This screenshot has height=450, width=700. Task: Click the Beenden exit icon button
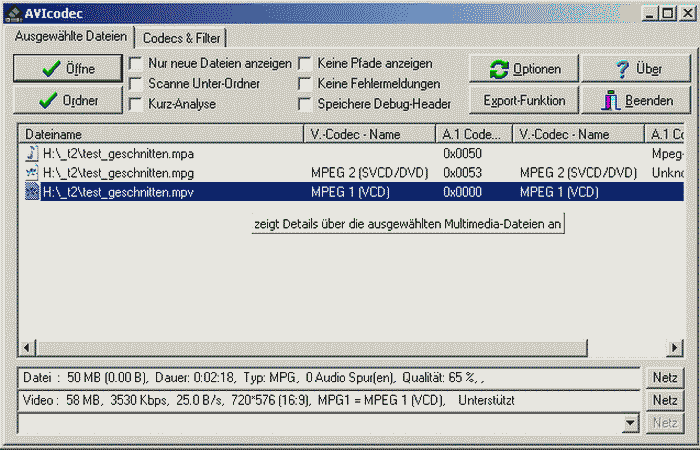635,100
